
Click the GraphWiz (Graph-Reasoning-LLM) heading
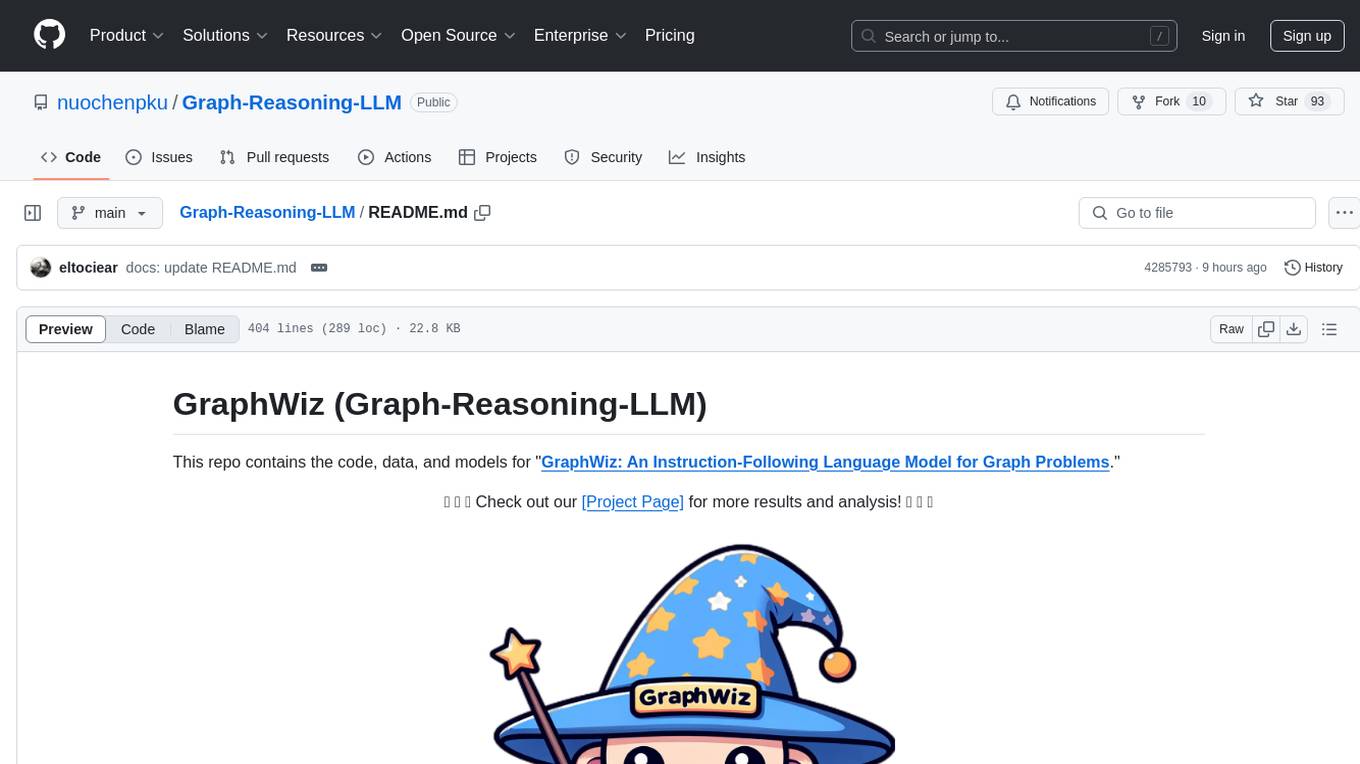click(x=440, y=403)
